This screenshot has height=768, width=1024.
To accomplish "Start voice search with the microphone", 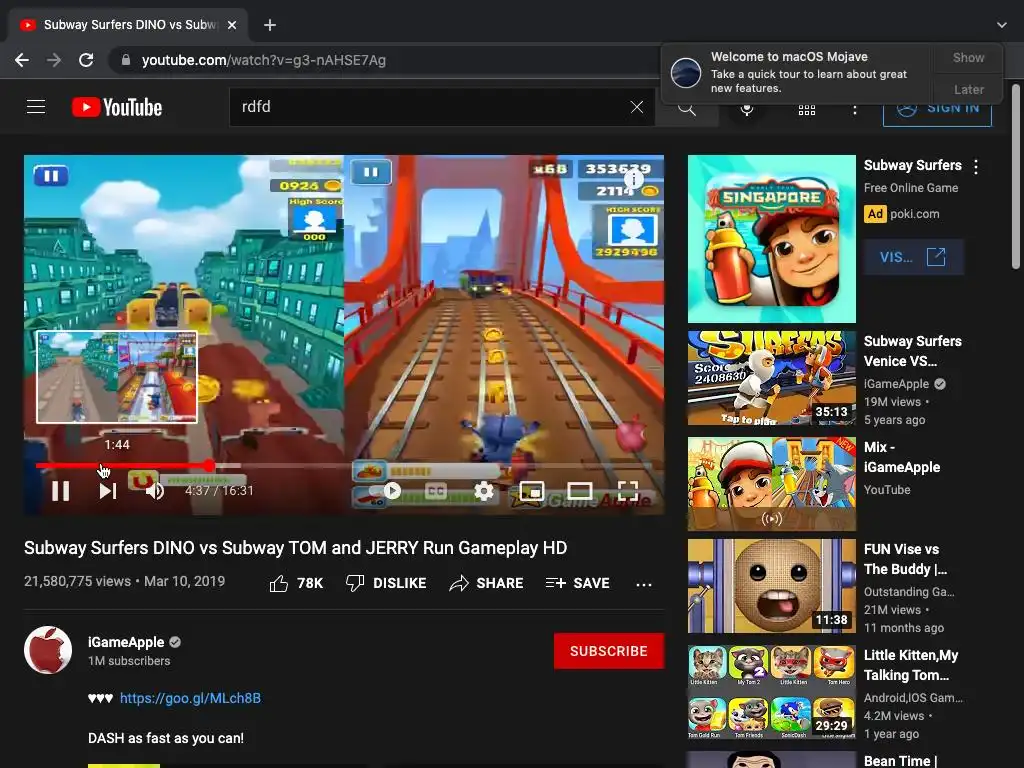I will click(747, 109).
